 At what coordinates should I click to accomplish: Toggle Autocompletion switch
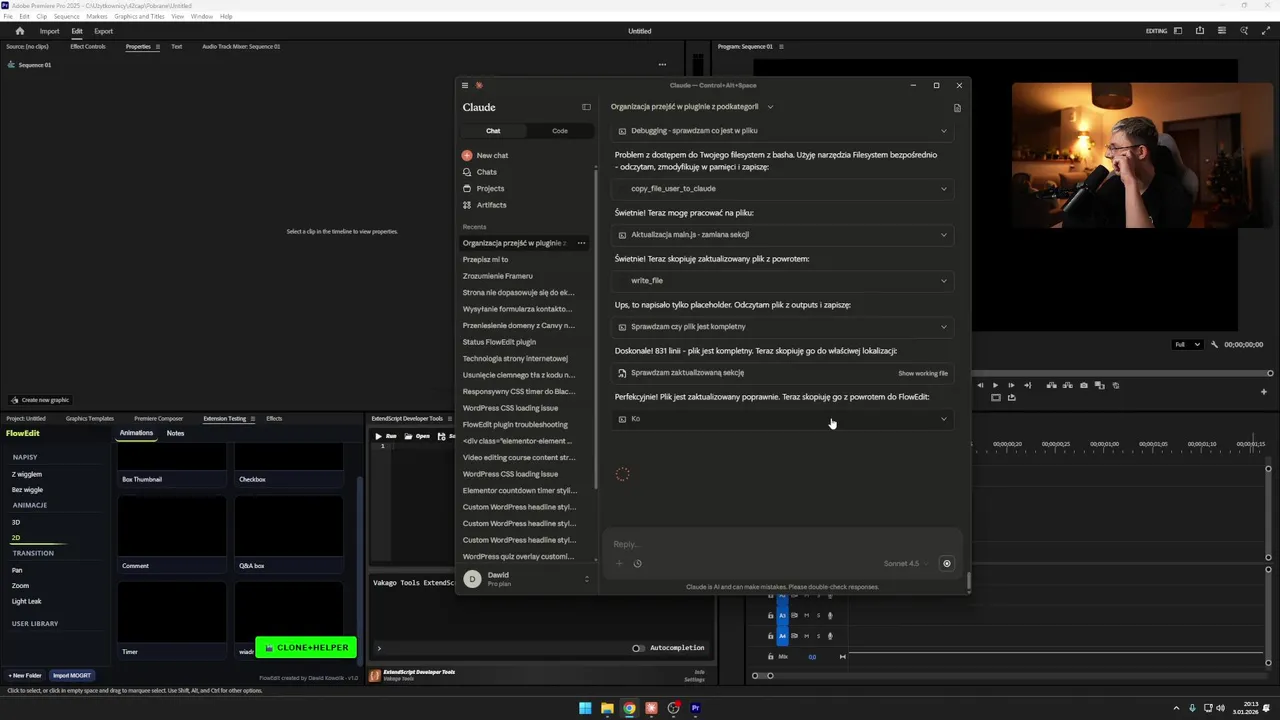coord(638,648)
